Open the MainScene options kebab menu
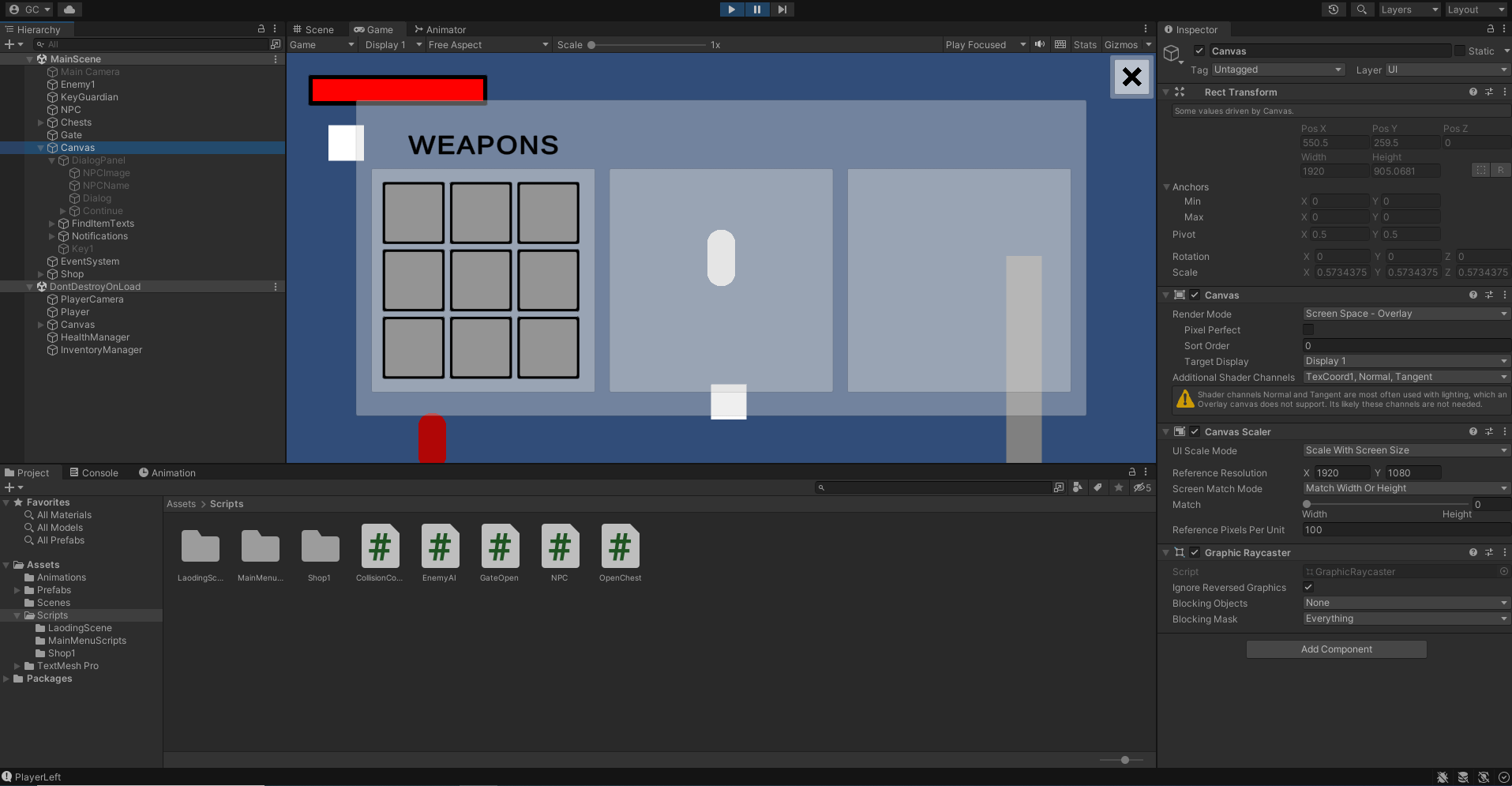 pos(276,59)
